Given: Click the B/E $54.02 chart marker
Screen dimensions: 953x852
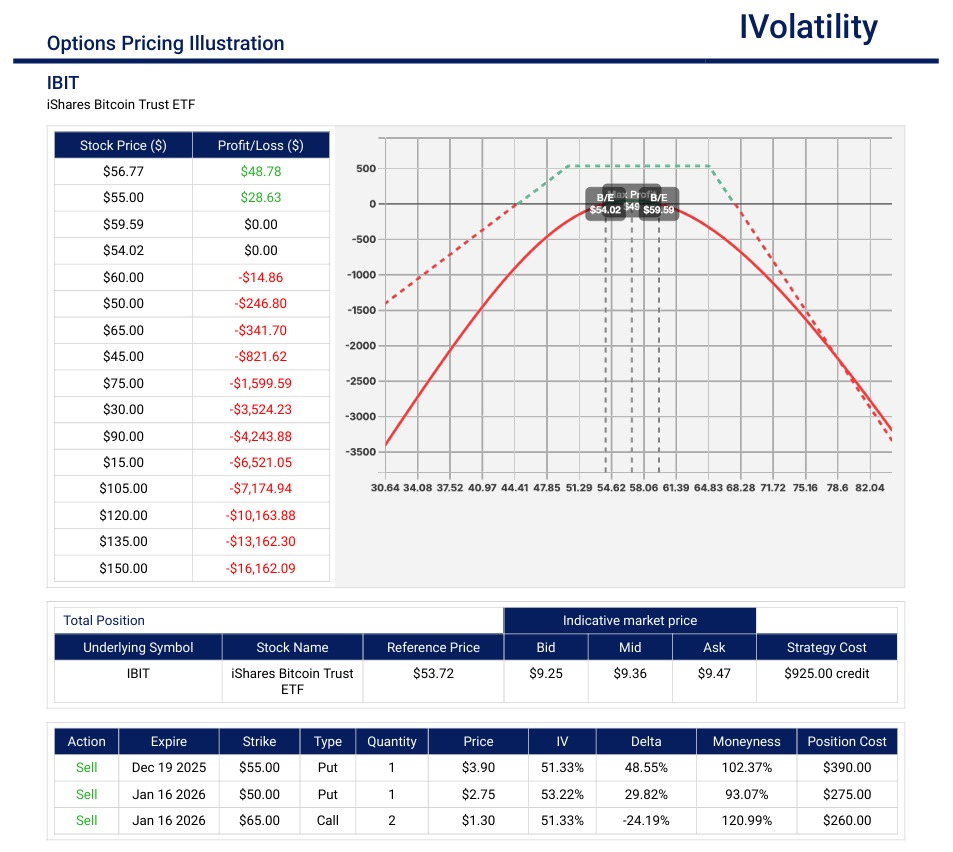Looking at the screenshot, I should [x=604, y=204].
